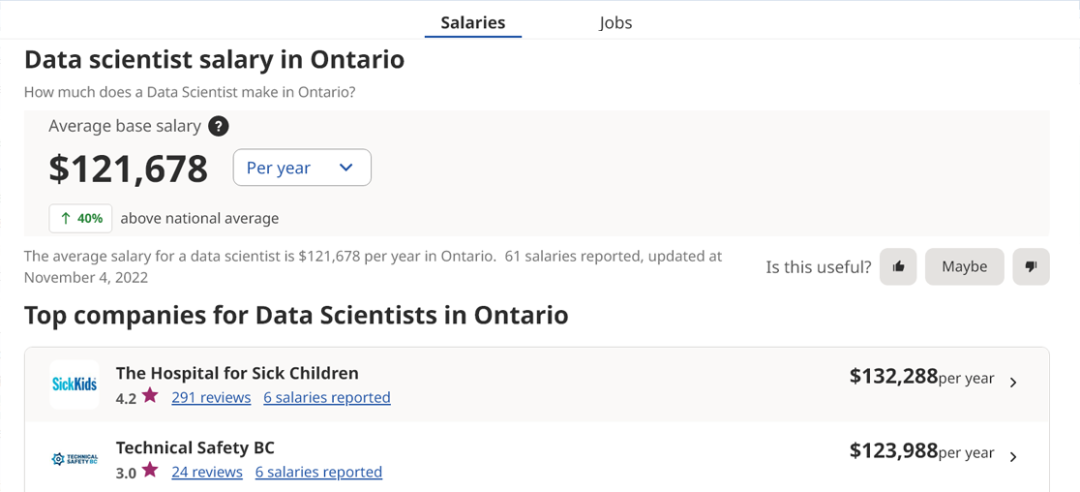
Task: Expand the Technical Safety BC row chevron
Action: click(x=1013, y=457)
